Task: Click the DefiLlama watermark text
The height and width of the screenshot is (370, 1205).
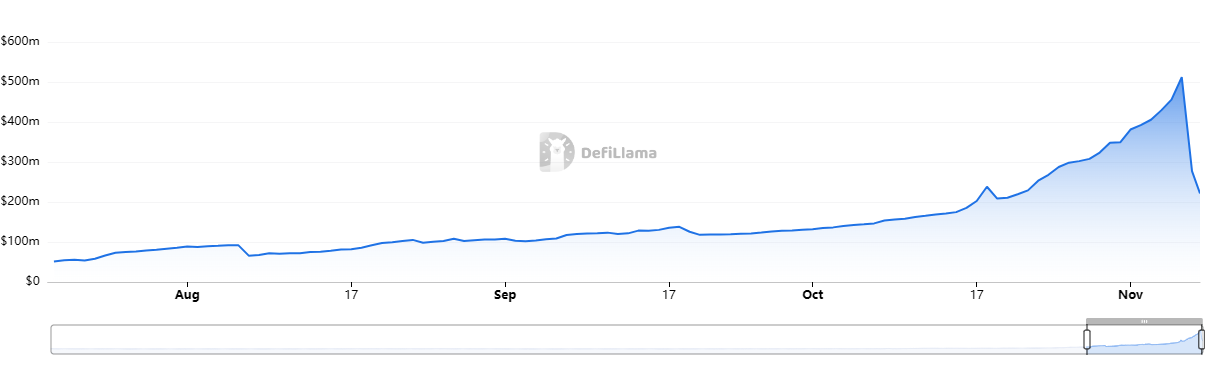Action: click(x=619, y=154)
